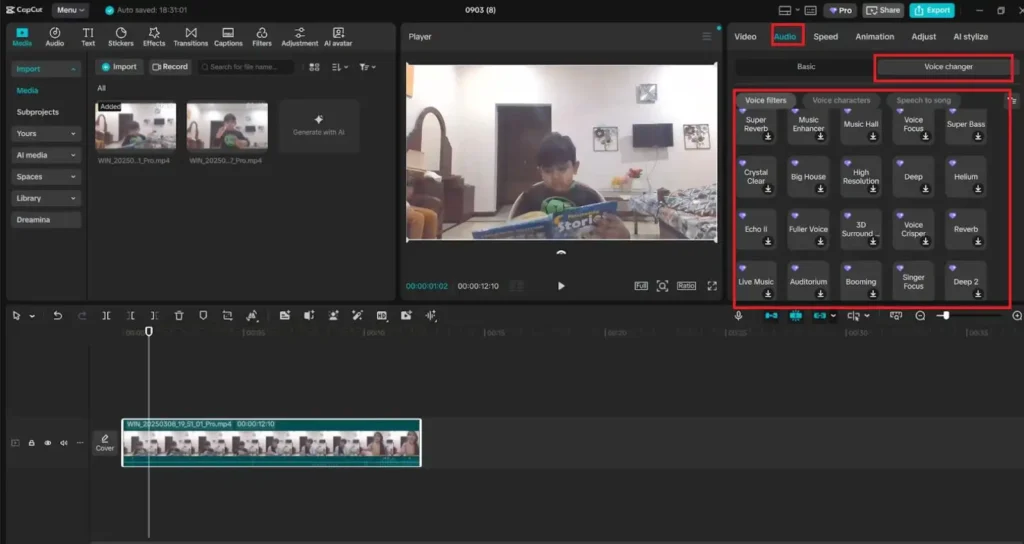Open the Effects panel
The width and height of the screenshot is (1024, 544).
154,37
